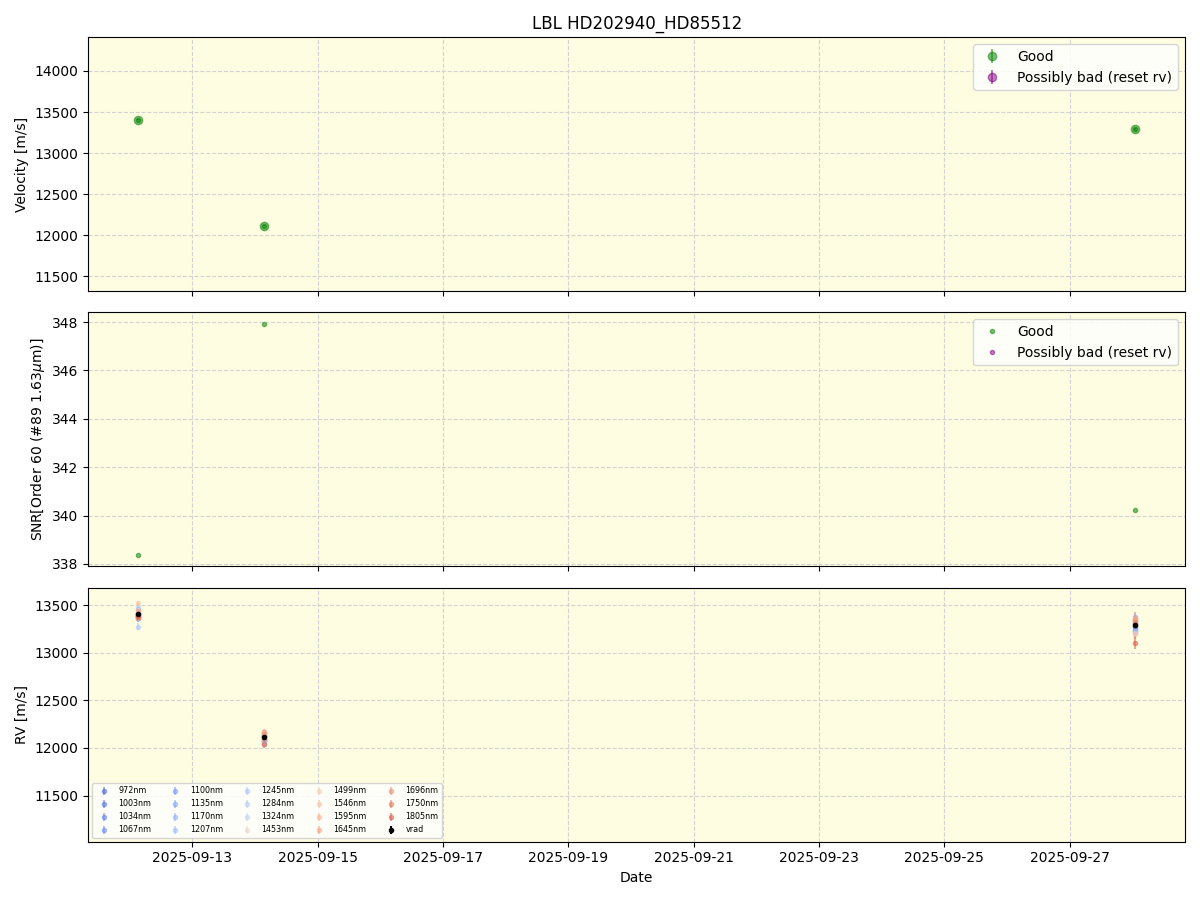
Task: Click the 1453nm legend marker
Action: pyautogui.click(x=247, y=829)
